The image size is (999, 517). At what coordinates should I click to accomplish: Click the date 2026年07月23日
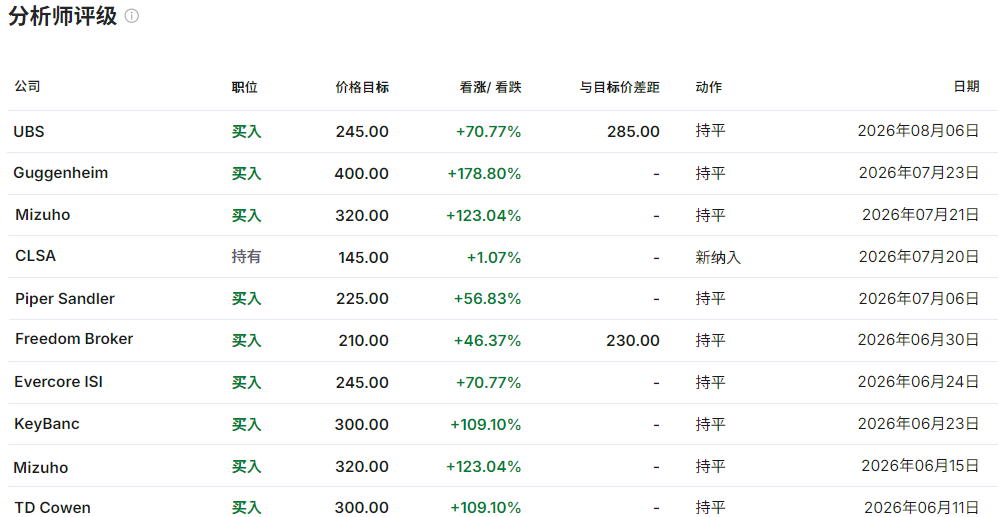click(919, 173)
